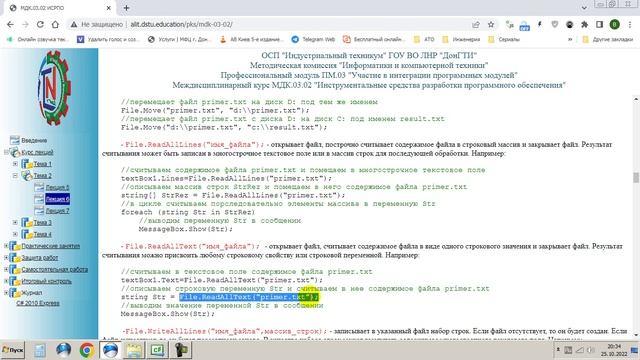Screen dimensions: 640x360
Task: Open the file explorer taskbar icon
Action: coord(134,350)
